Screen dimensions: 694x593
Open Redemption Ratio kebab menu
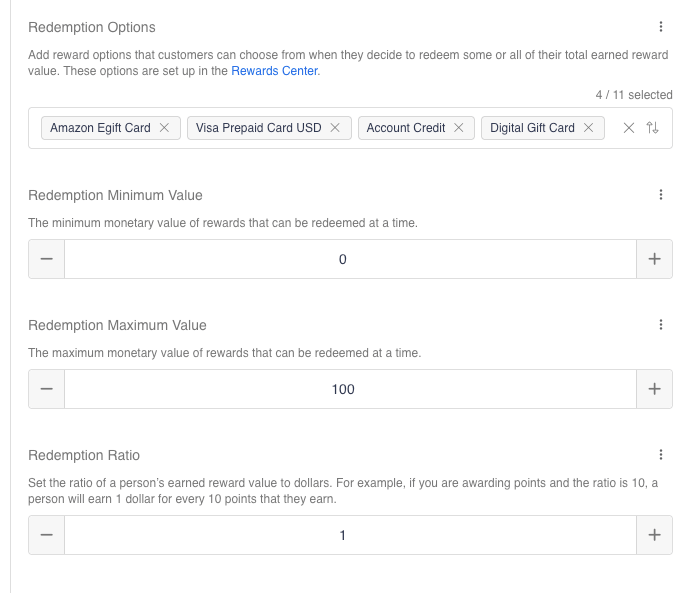coord(661,454)
